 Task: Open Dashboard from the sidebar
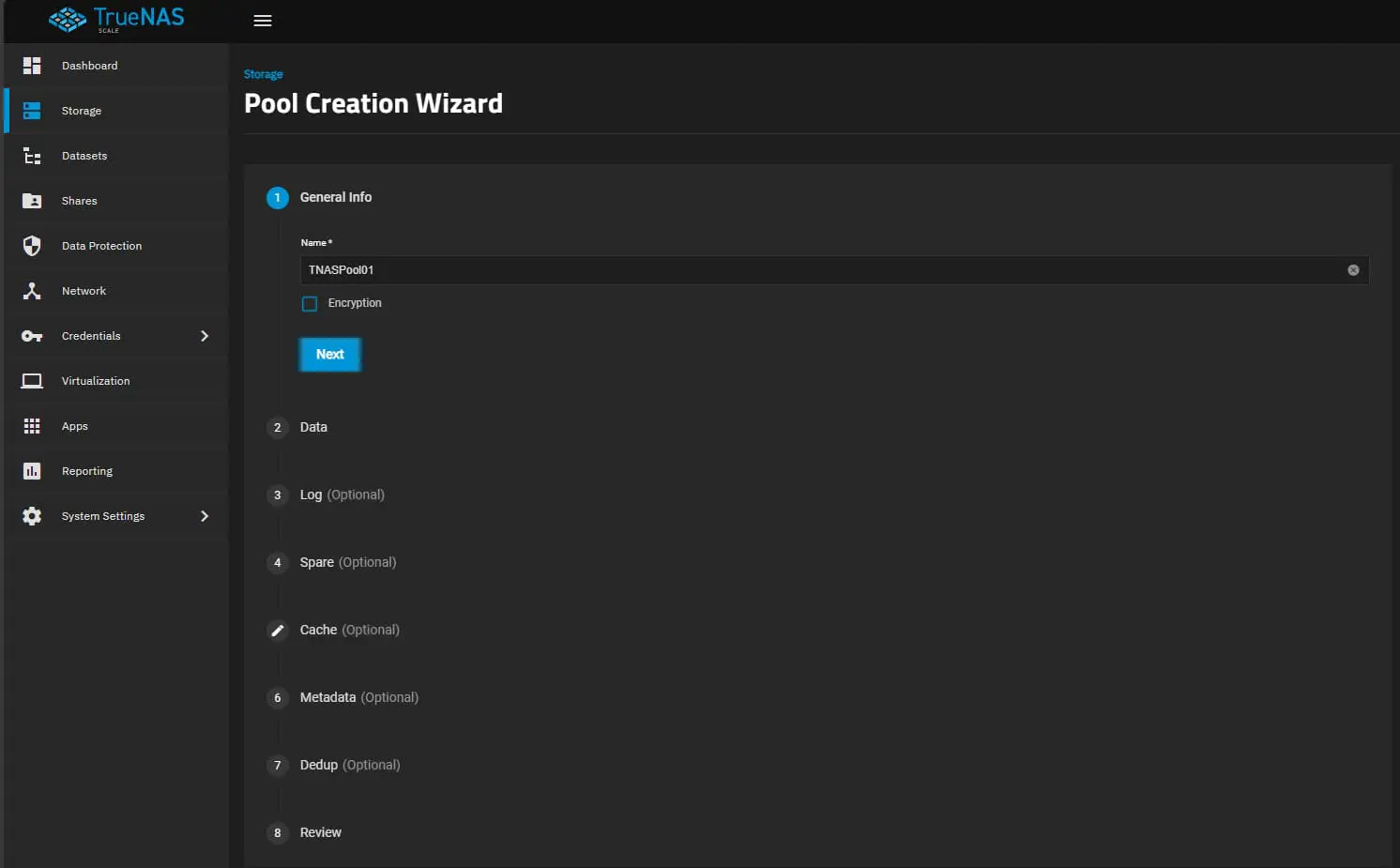(x=116, y=66)
